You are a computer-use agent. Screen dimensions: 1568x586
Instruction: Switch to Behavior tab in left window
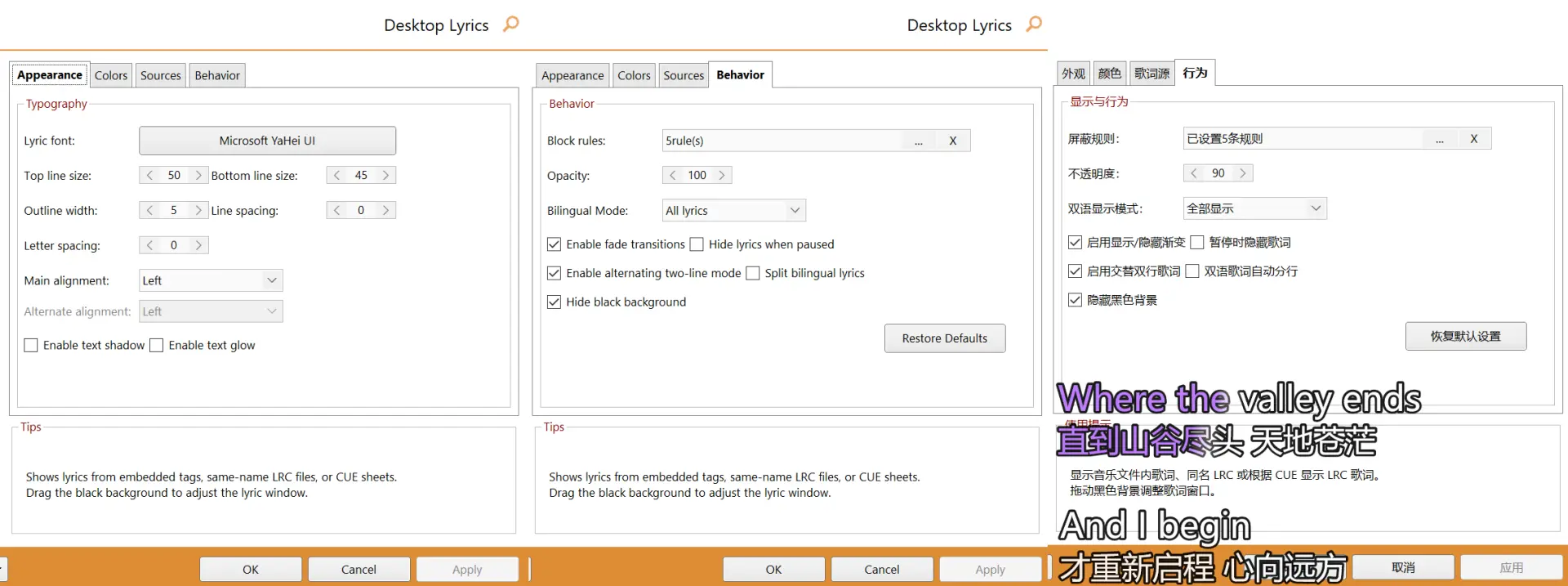tap(217, 75)
